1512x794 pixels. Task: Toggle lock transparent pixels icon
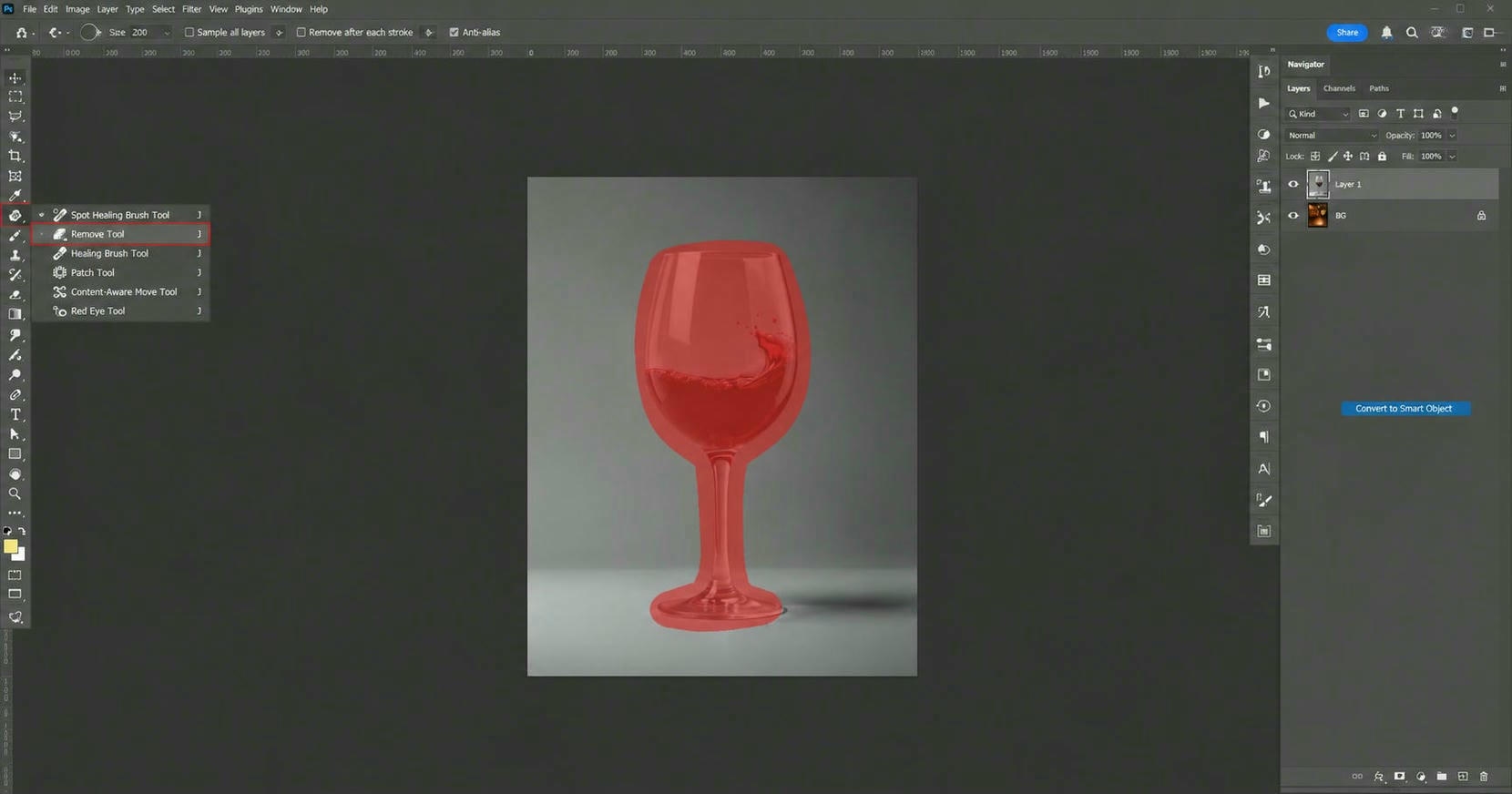click(x=1315, y=157)
